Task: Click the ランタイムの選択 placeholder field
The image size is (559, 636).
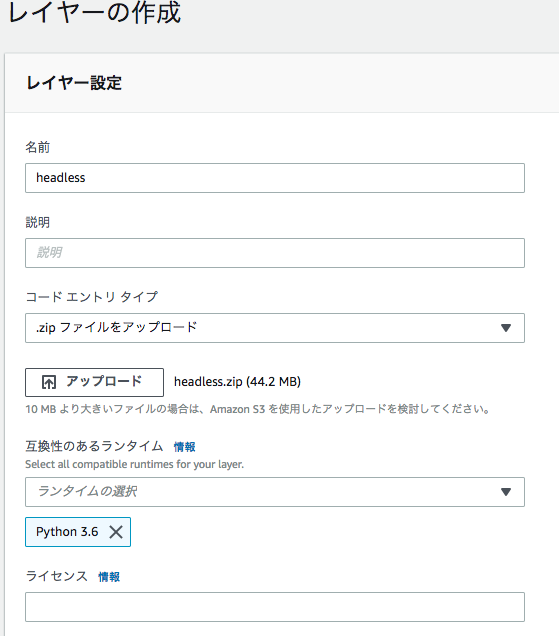Action: tap(275, 492)
